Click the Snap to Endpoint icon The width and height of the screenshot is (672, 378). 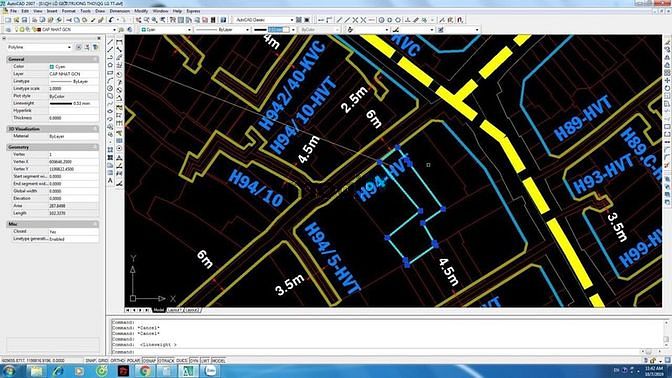[x=339, y=20]
